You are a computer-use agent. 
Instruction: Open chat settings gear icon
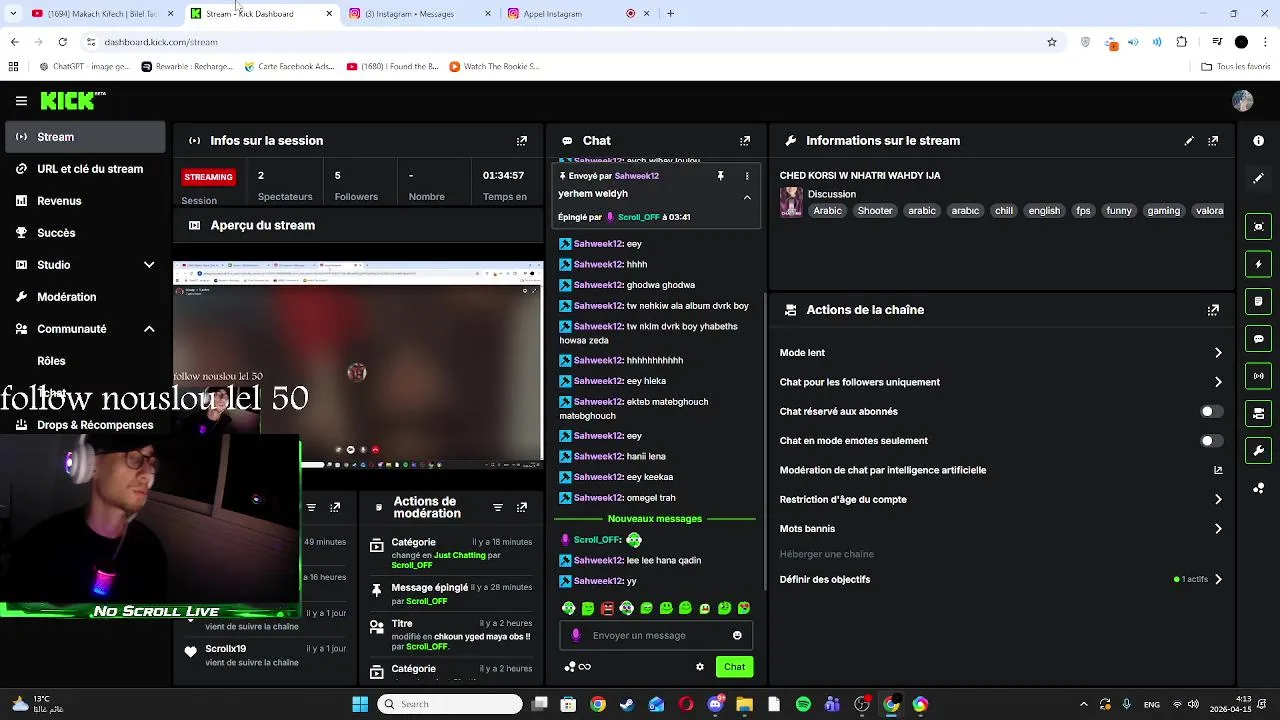[x=700, y=667]
